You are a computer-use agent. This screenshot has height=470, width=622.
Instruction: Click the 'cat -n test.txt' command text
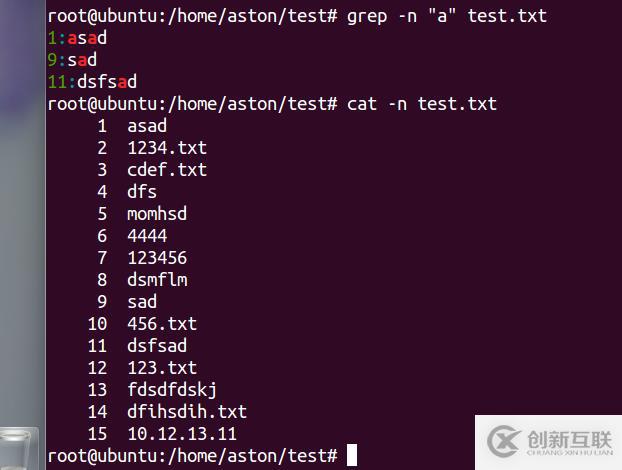422,104
